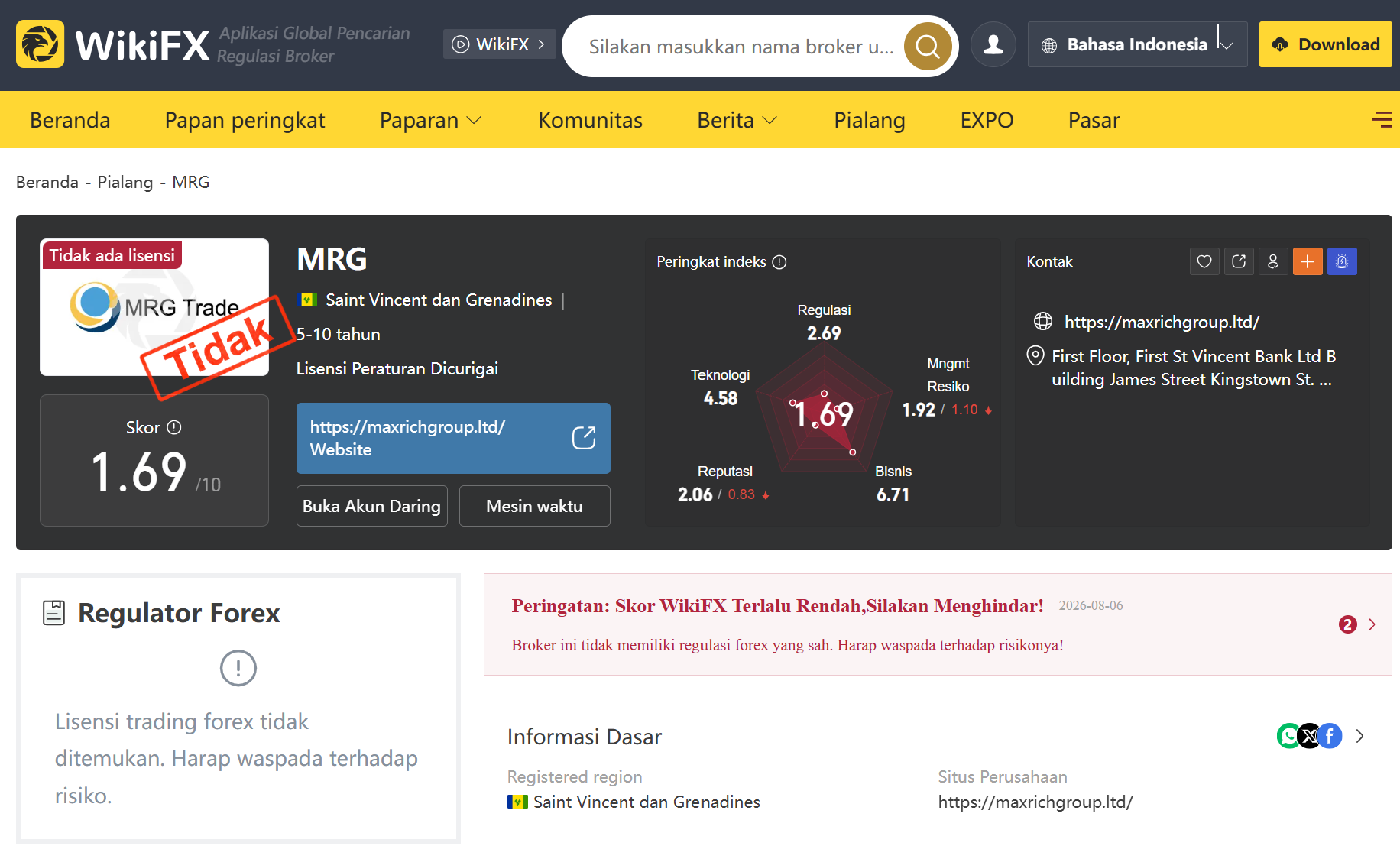
Task: Click the heart favorite icon in Kontak
Action: pyautogui.click(x=1204, y=261)
